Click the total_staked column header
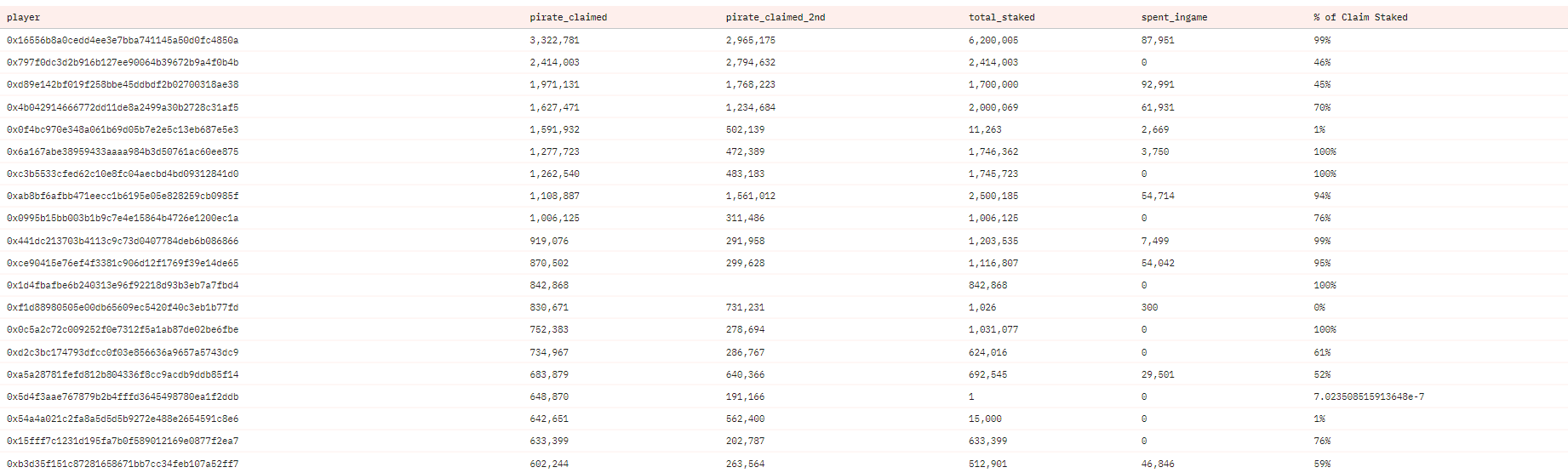Screen dimensions: 1568x473 coord(1002,17)
